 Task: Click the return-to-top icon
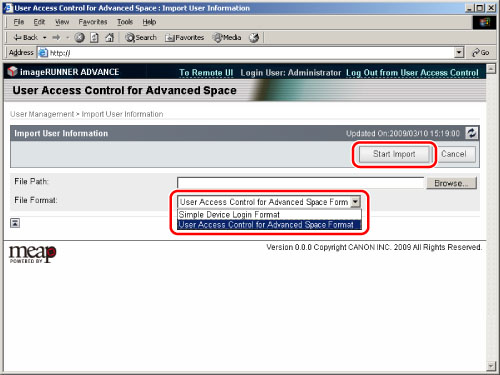pyautogui.click(x=15, y=223)
